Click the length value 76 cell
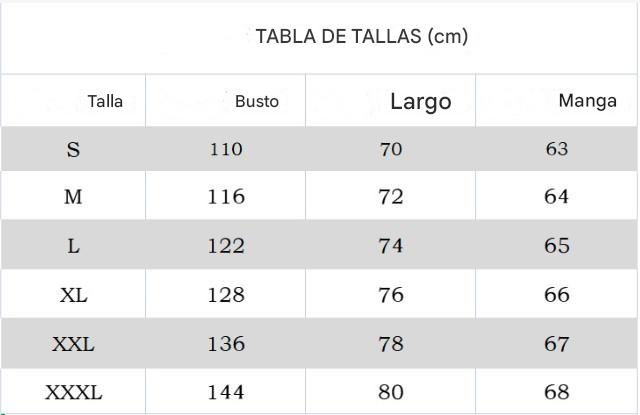This screenshot has height=415, width=640. tap(391, 295)
